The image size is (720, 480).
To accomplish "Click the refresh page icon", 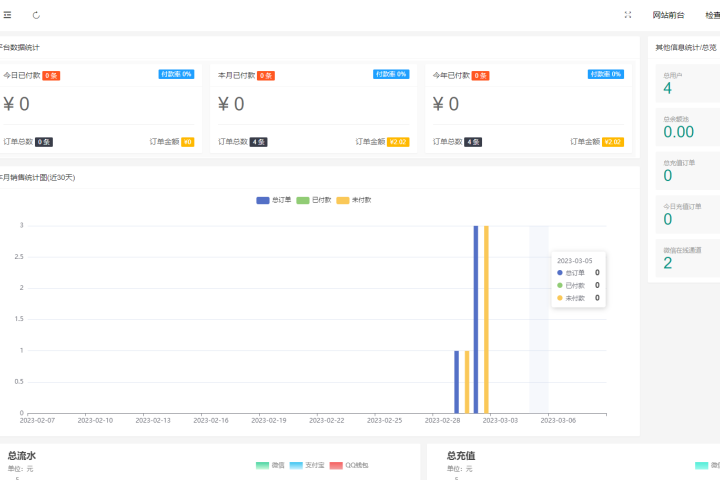I will coord(37,15).
